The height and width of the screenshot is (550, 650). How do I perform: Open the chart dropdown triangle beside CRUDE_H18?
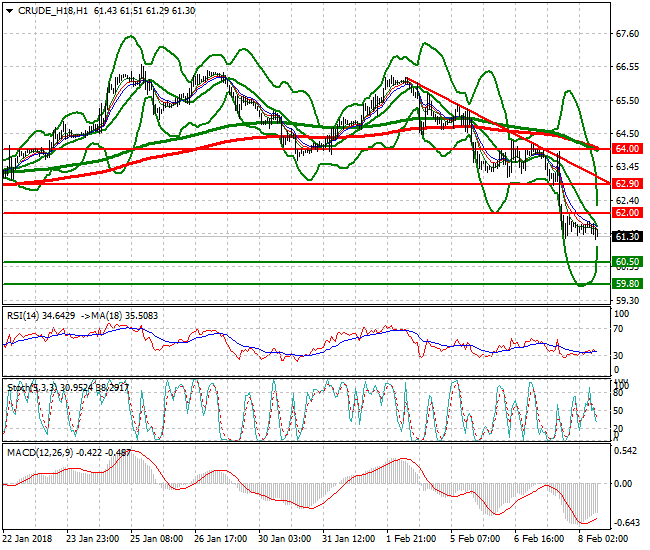point(10,11)
